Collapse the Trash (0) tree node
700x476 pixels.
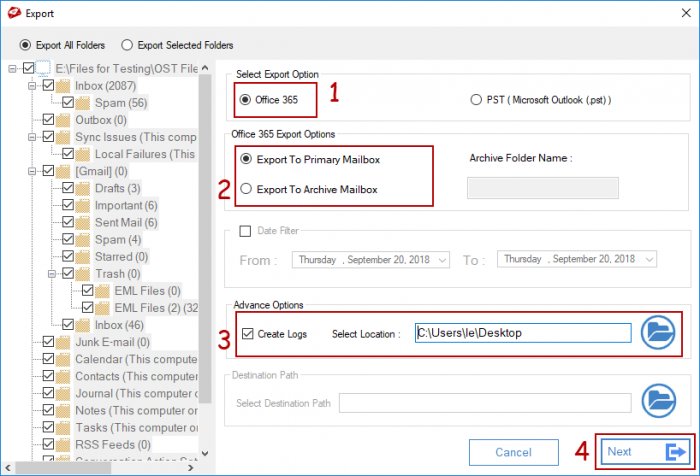pyautogui.click(x=52, y=273)
